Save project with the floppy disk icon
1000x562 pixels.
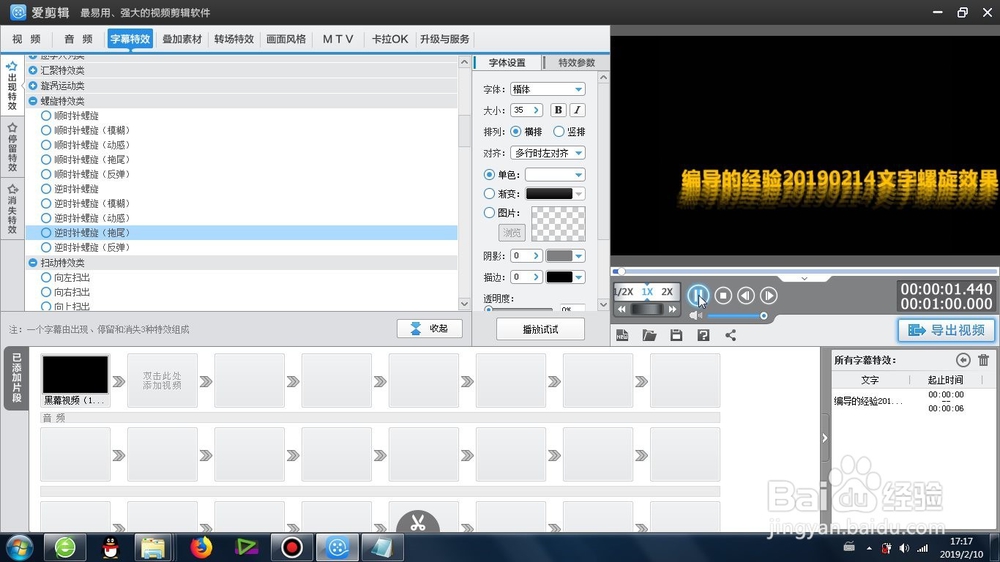[676, 335]
